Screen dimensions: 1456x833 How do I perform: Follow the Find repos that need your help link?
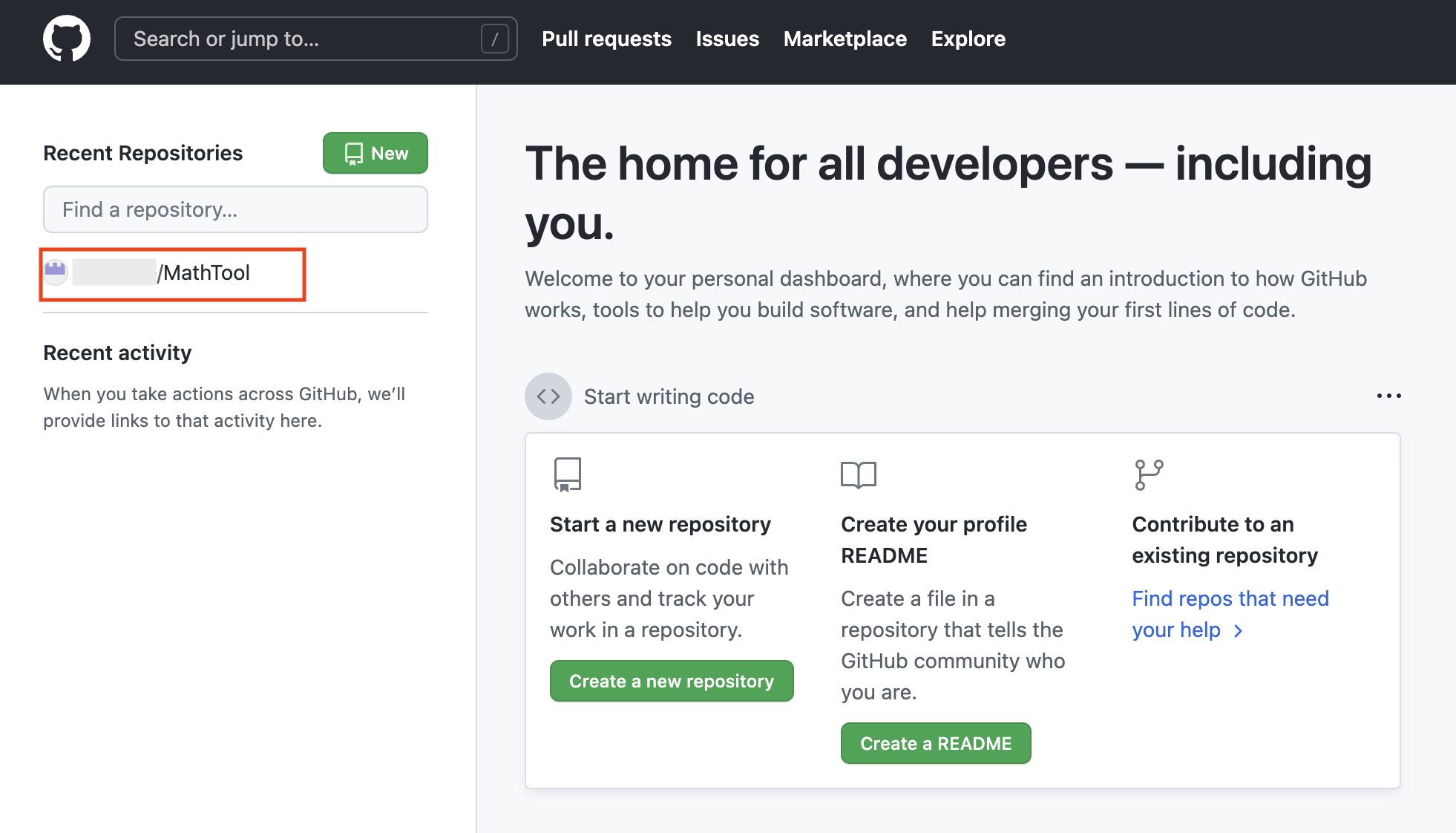1230,598
